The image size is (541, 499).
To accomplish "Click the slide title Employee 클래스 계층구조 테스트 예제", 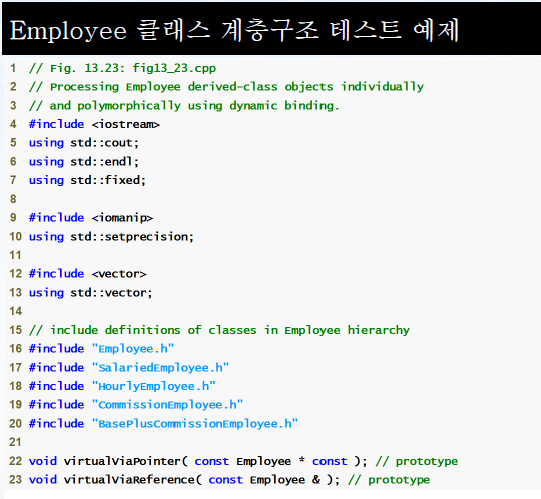I will [234, 31].
